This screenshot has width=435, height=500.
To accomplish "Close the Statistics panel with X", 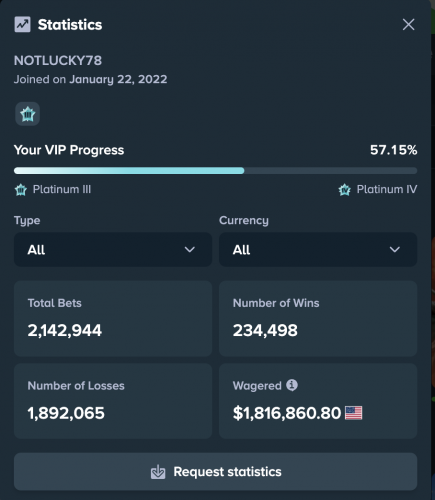I will click(x=408, y=24).
